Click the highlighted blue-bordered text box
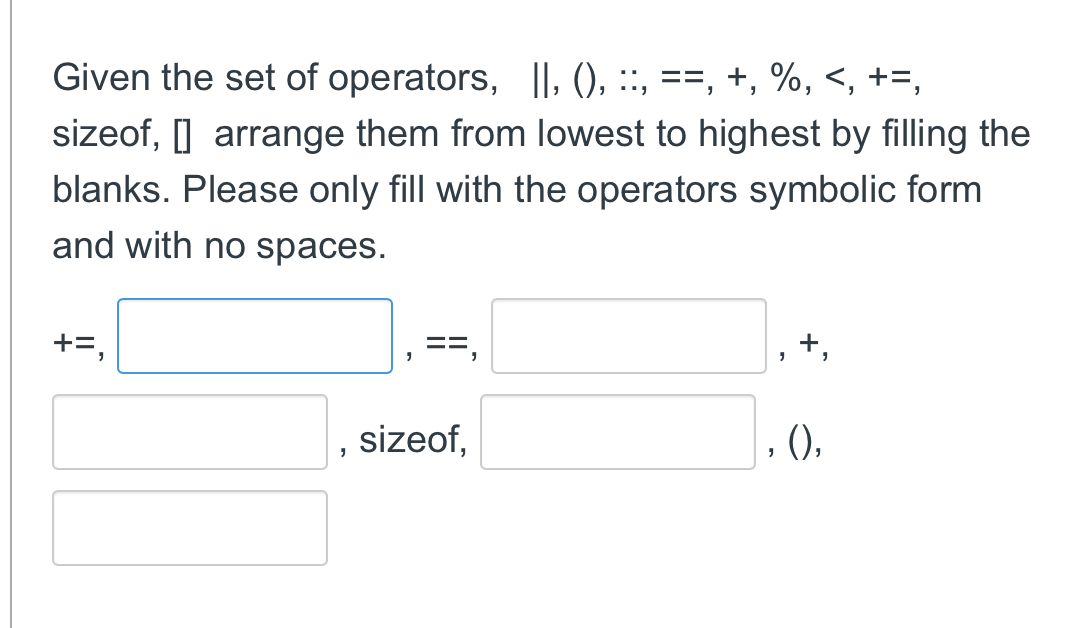 [x=254, y=336]
